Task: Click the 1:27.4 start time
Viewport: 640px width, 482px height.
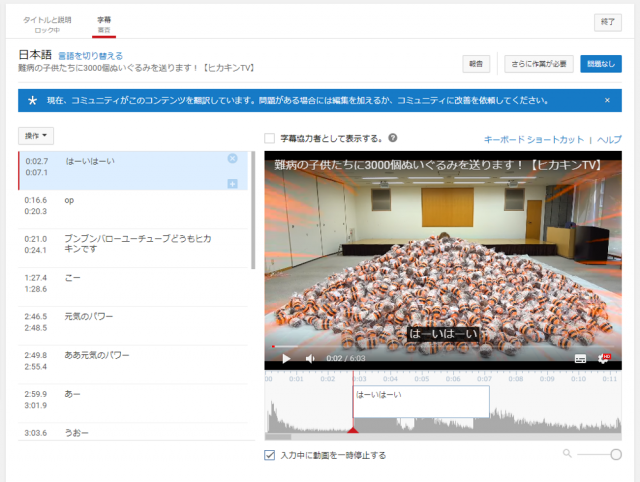Action: click(36, 278)
